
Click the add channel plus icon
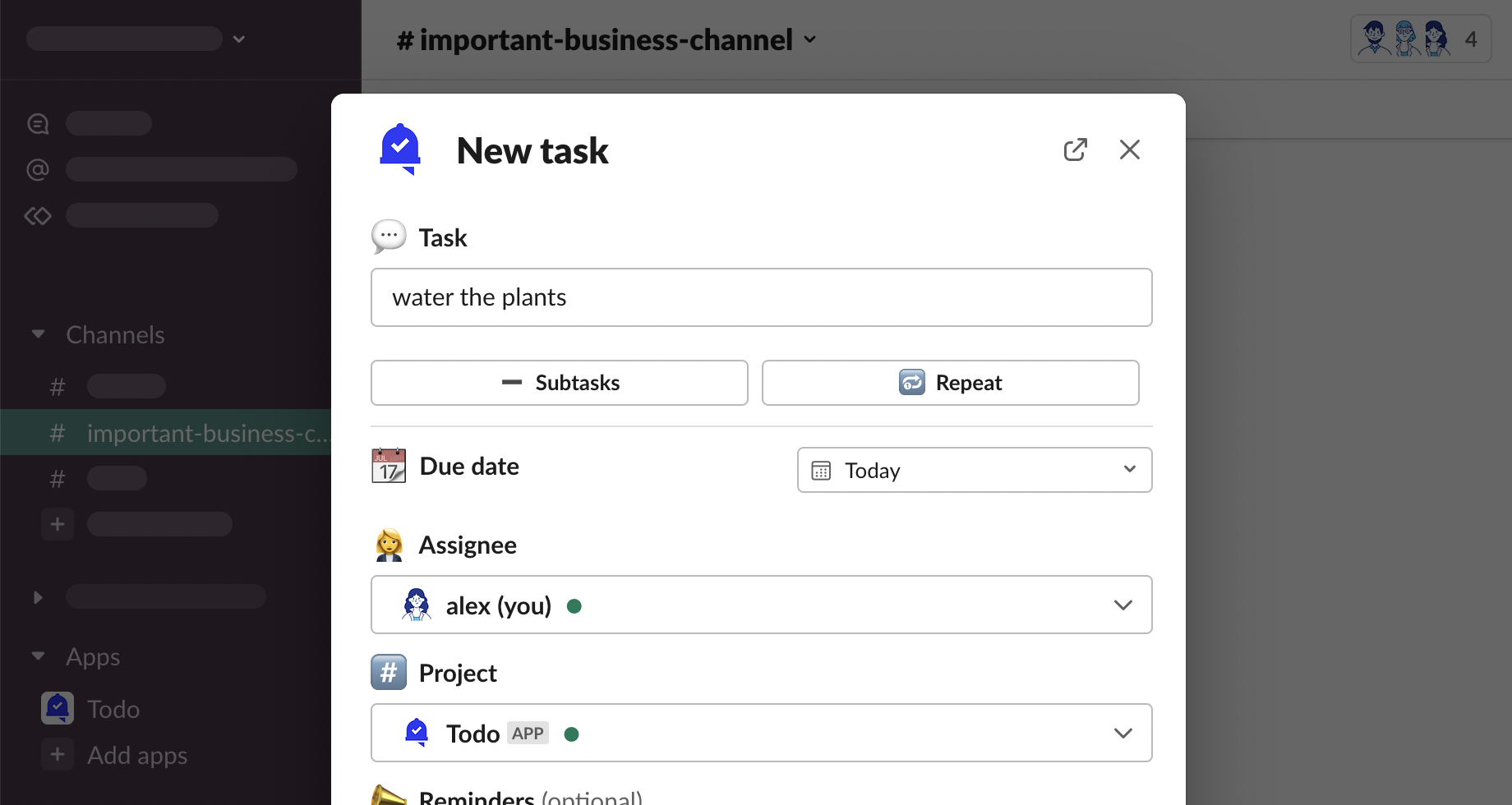tap(58, 524)
